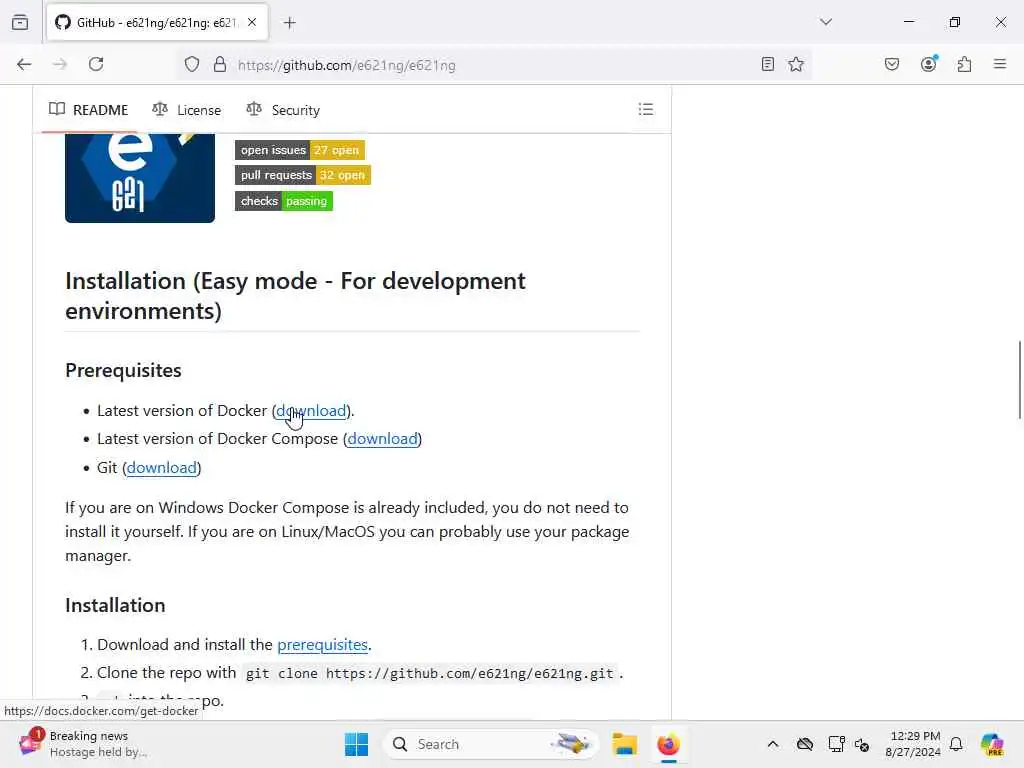
Task: Open the Docker Compose download link
Action: click(383, 439)
